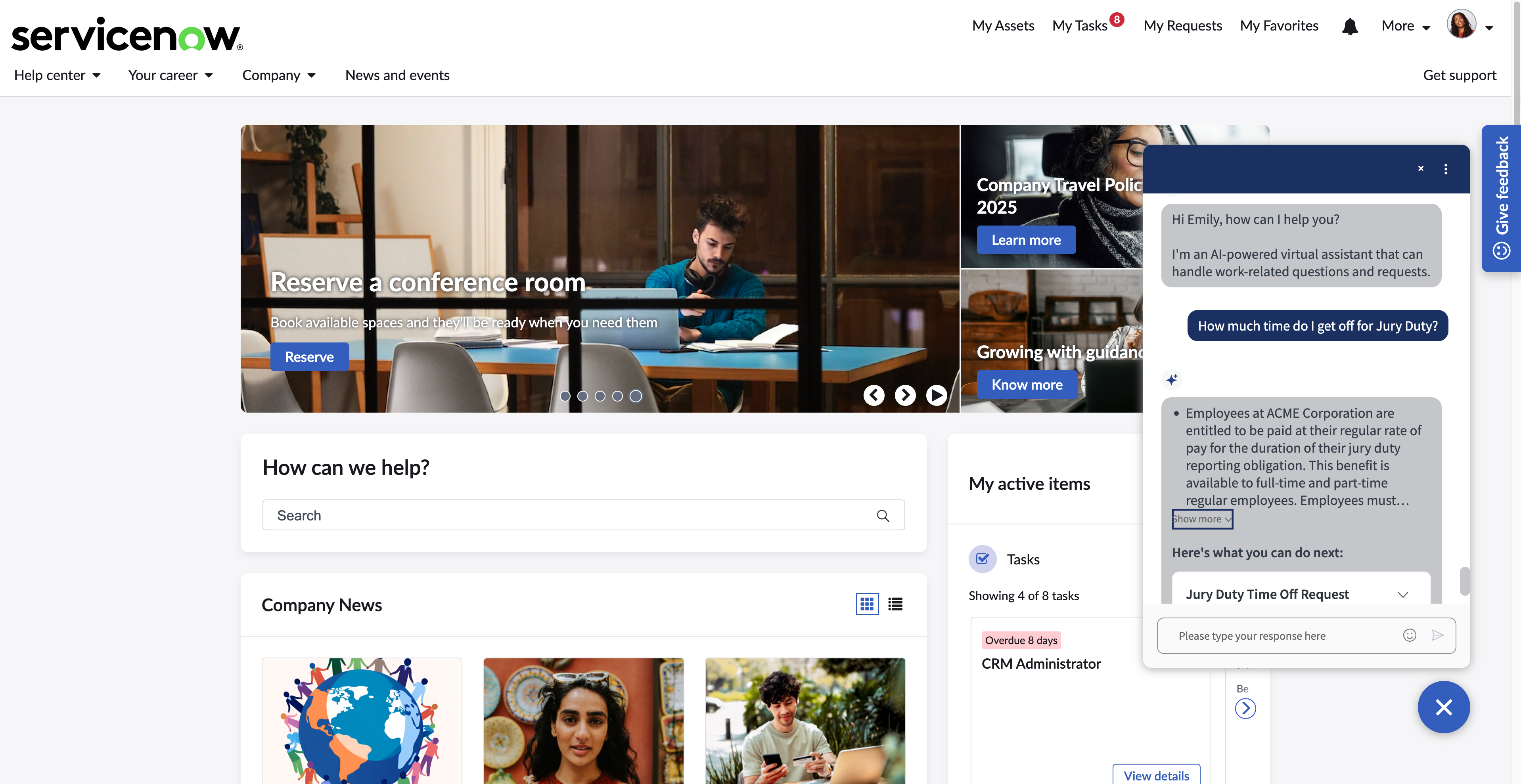
Task: Open chat window three-dot options menu
Action: 1445,169
